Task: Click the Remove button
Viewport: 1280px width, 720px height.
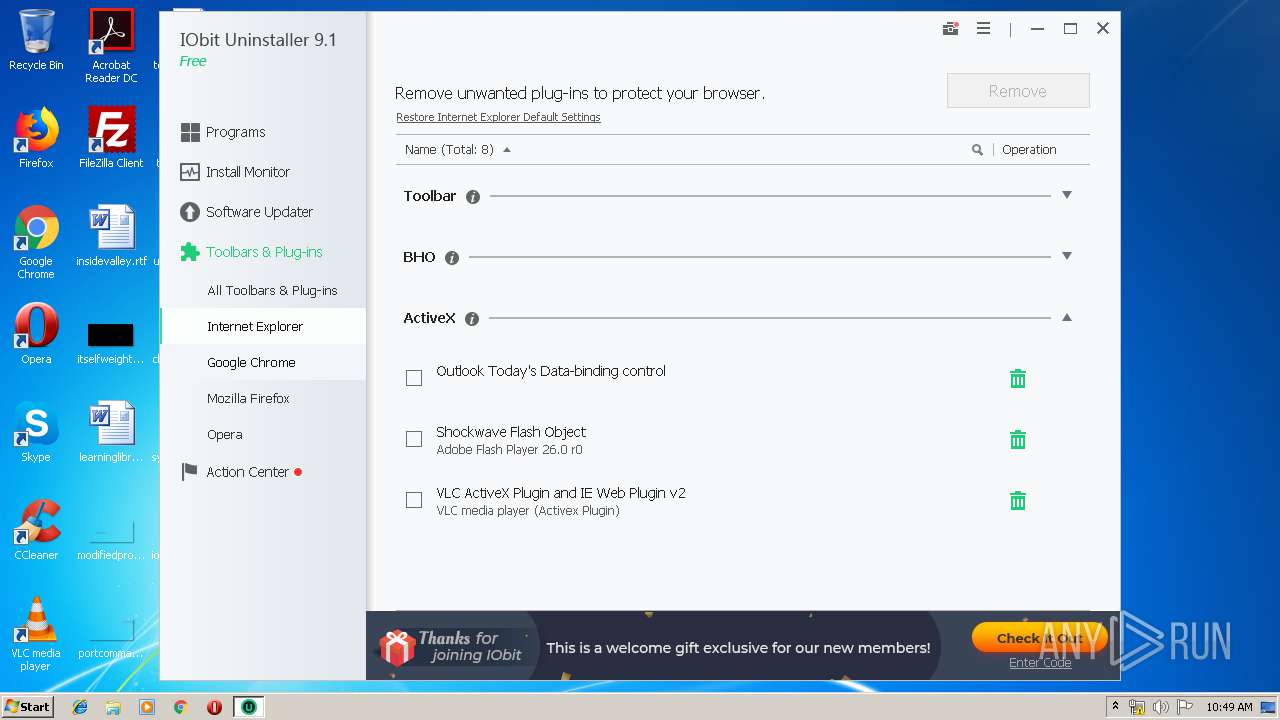Action: (x=1018, y=91)
